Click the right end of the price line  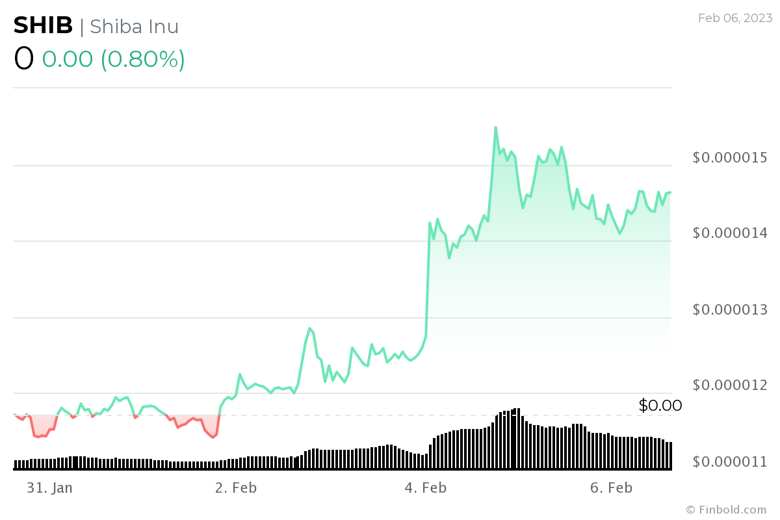[x=669, y=192]
